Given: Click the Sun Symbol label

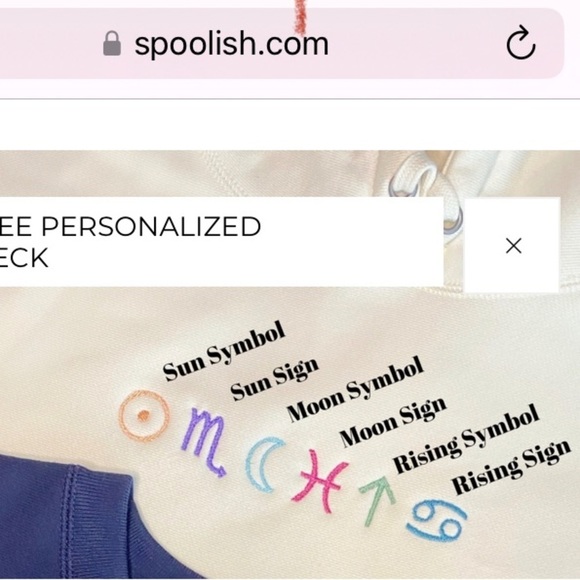Looking at the screenshot, I should (224, 351).
